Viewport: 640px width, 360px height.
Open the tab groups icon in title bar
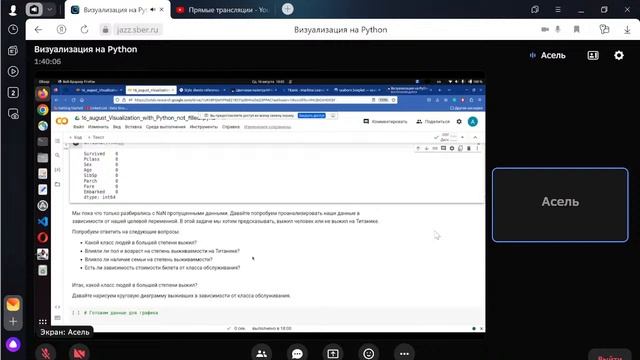(x=535, y=9)
